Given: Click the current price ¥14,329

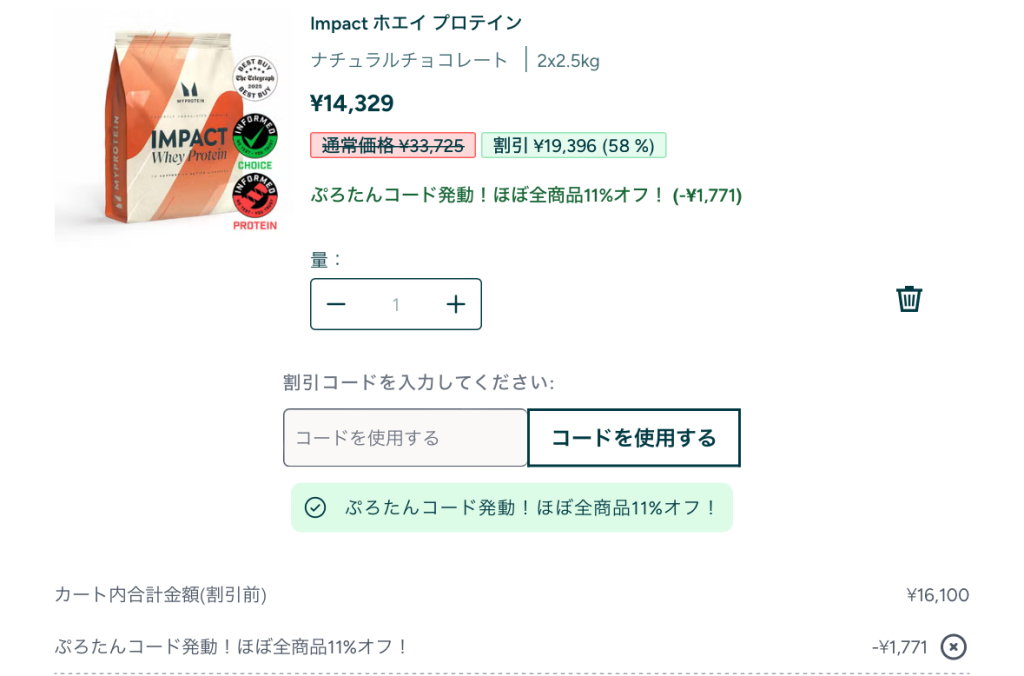Looking at the screenshot, I should pos(352,102).
